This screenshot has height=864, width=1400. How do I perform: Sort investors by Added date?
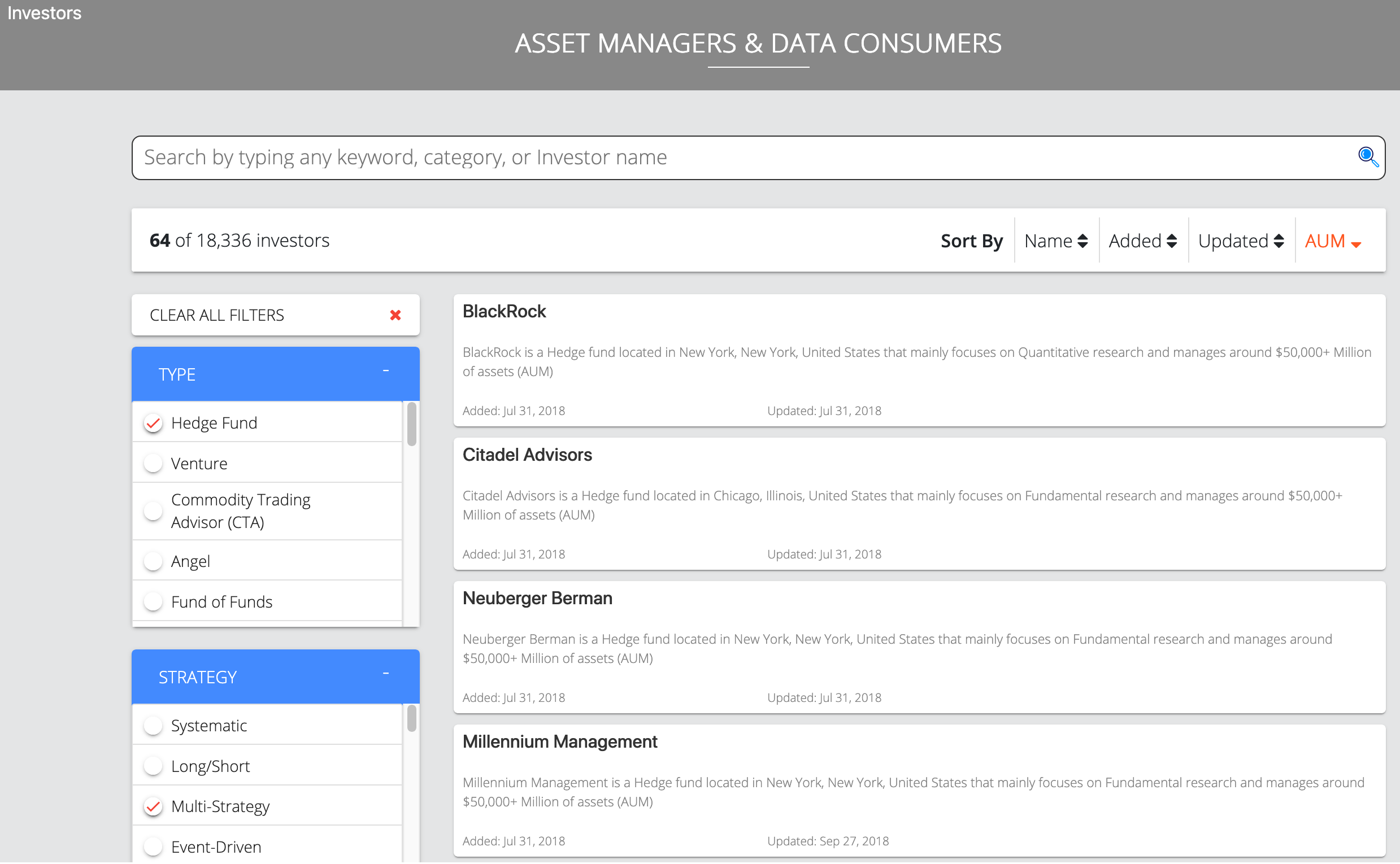(1144, 241)
